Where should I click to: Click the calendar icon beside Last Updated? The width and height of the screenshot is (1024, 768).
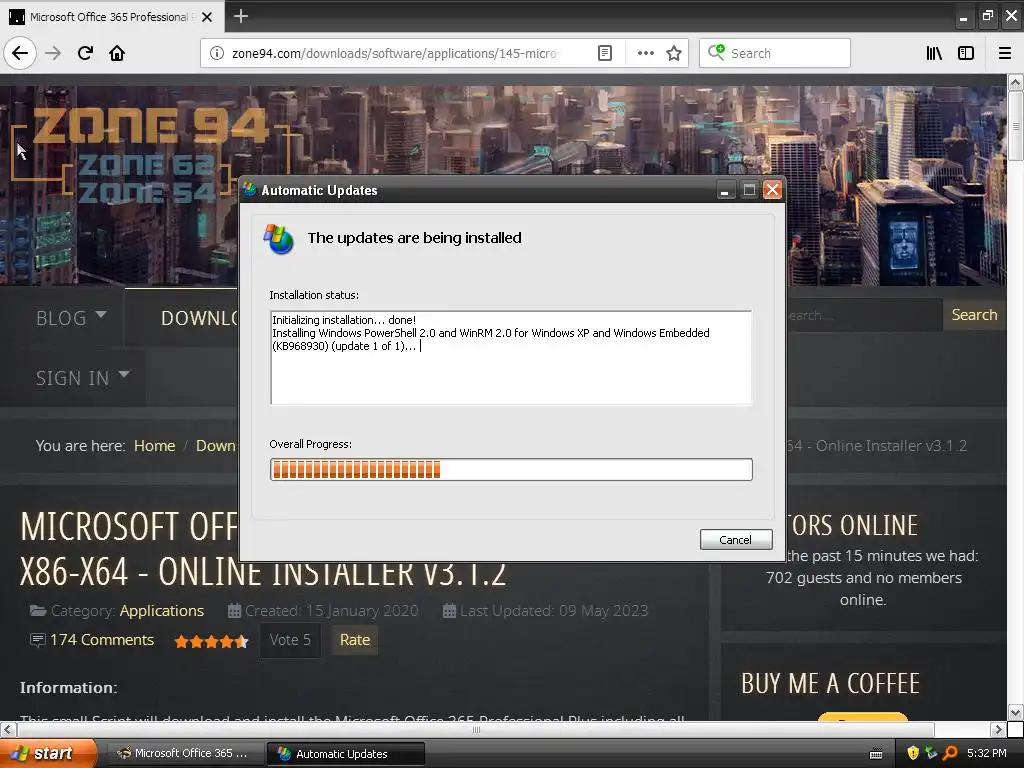[449, 611]
